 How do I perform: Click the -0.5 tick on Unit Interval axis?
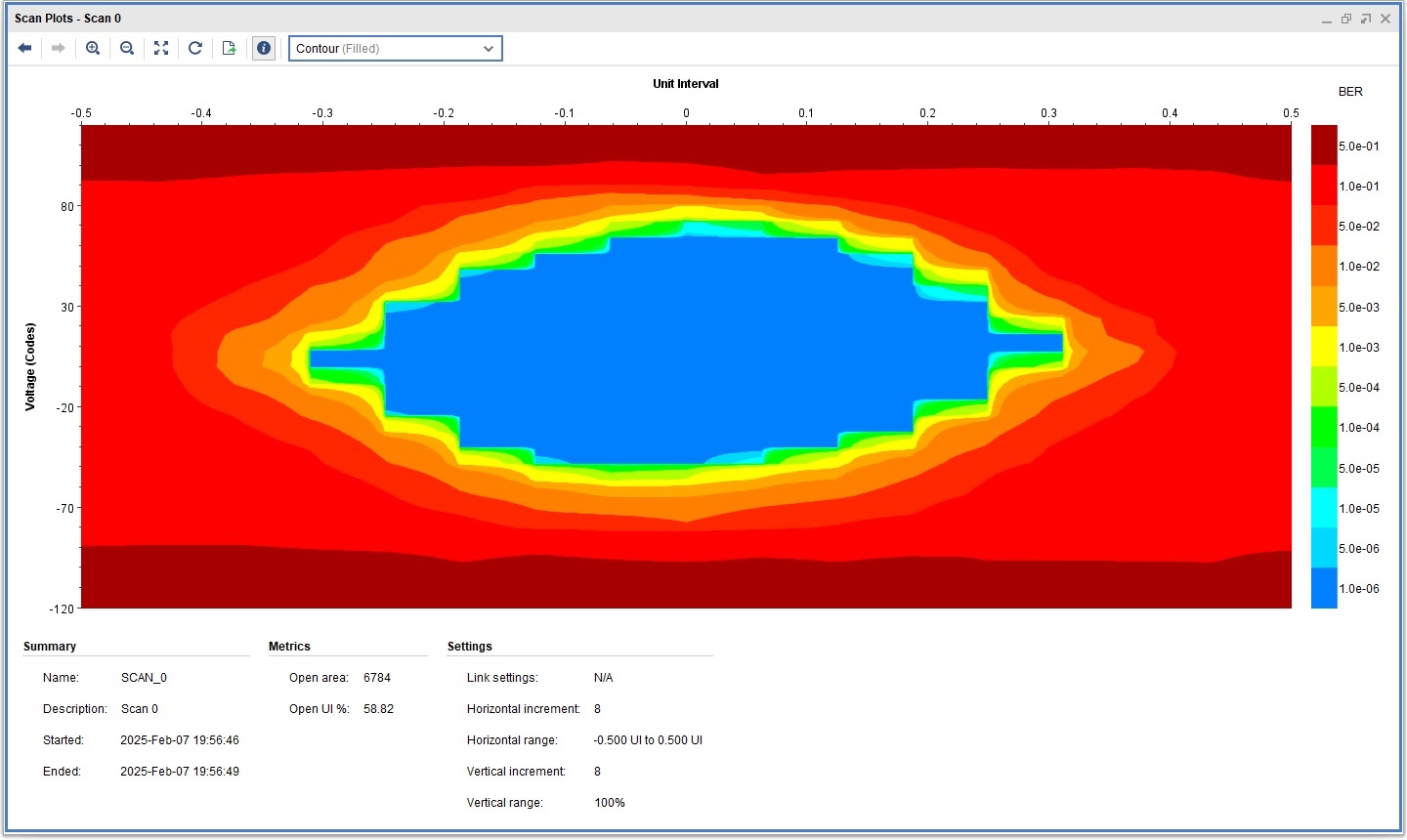point(81,113)
